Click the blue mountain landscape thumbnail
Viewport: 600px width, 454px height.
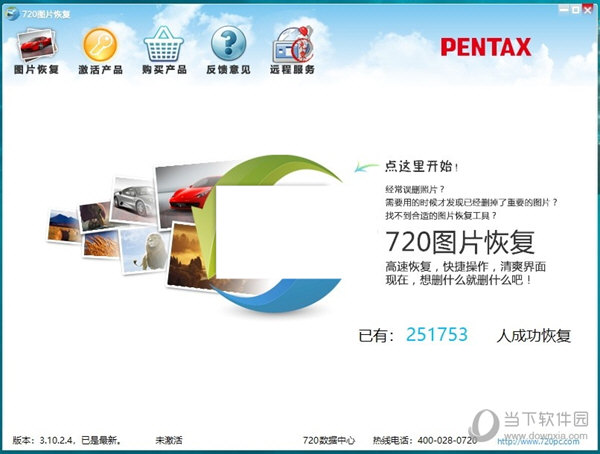pyautogui.click(x=64, y=226)
